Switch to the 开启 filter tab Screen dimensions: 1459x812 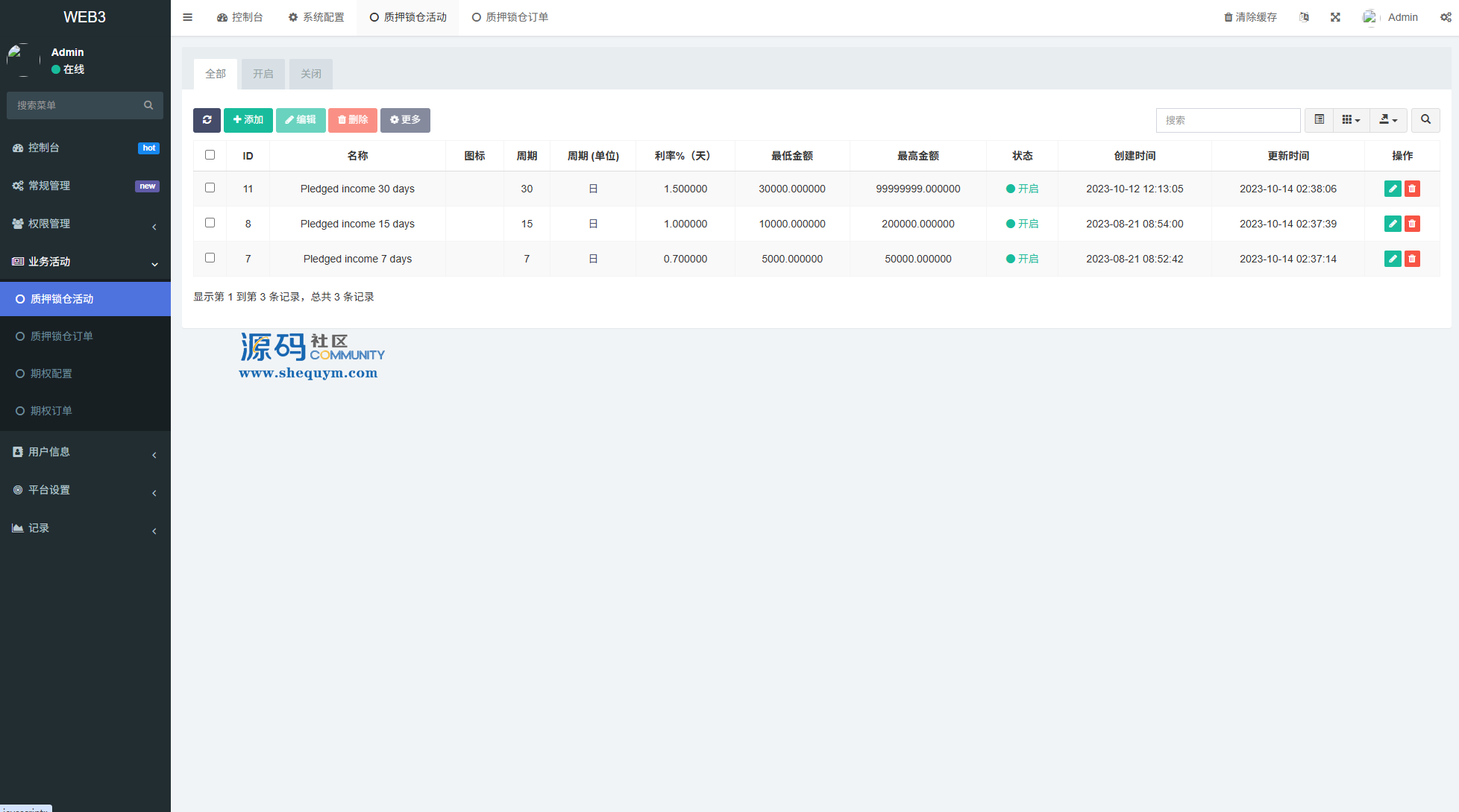263,74
